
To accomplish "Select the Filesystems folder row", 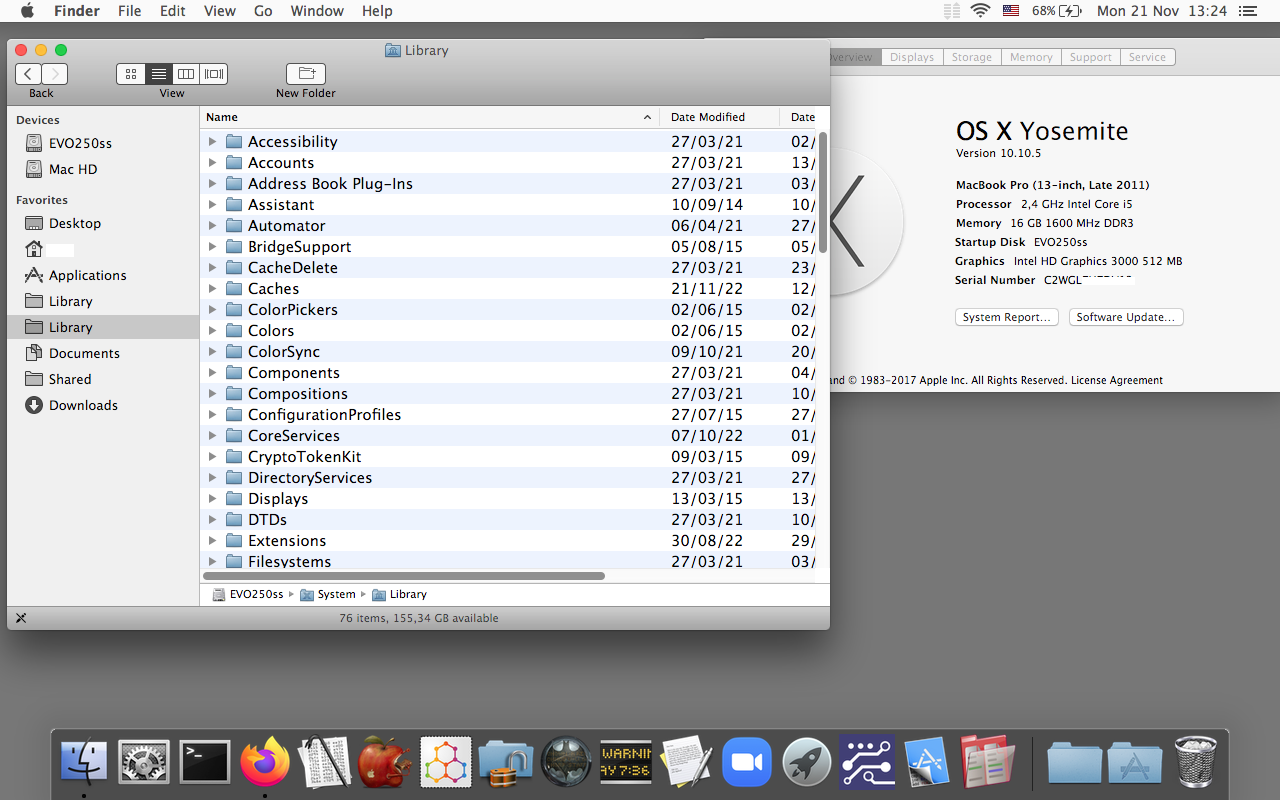I will coord(510,560).
